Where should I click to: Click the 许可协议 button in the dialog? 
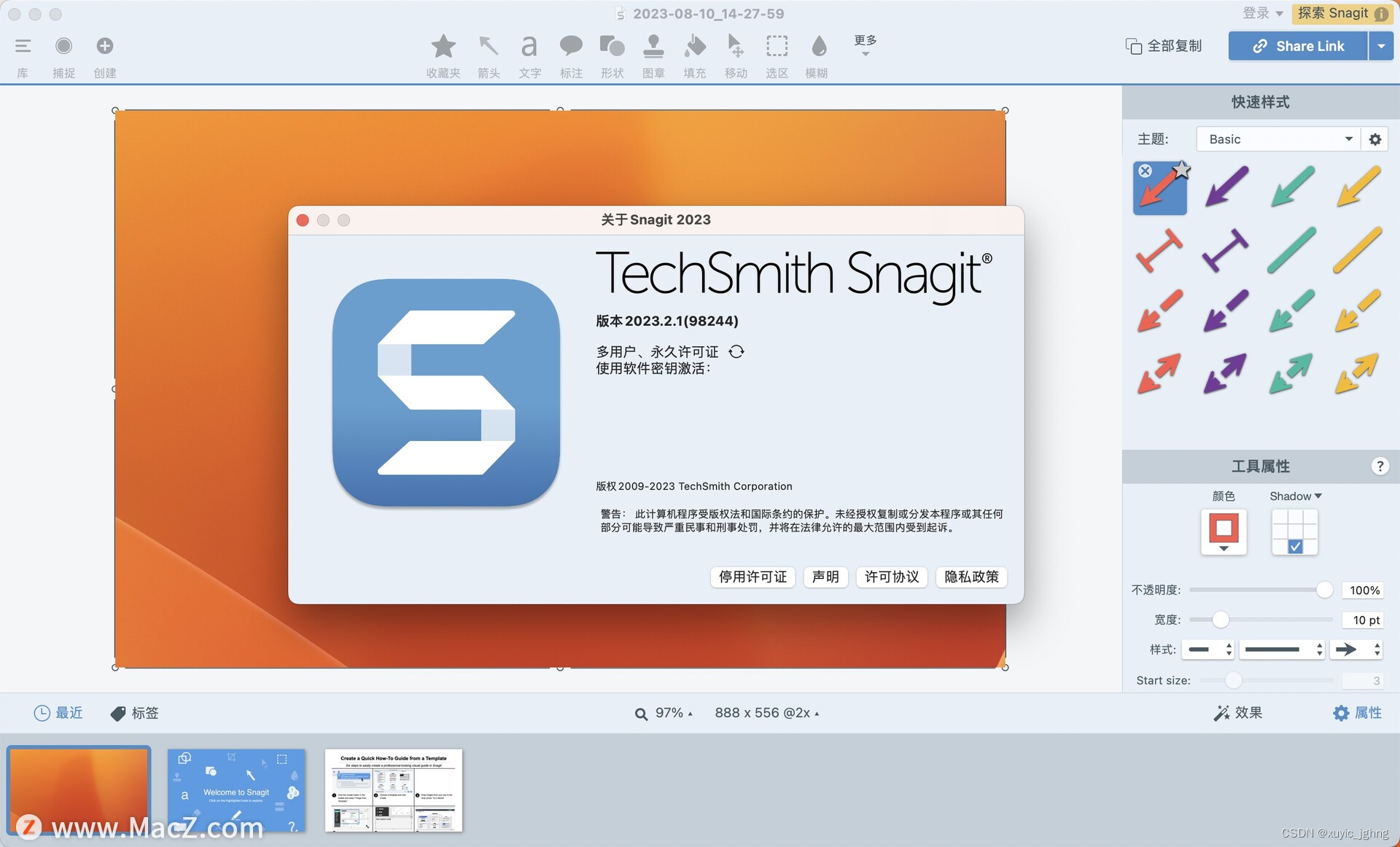click(x=891, y=577)
